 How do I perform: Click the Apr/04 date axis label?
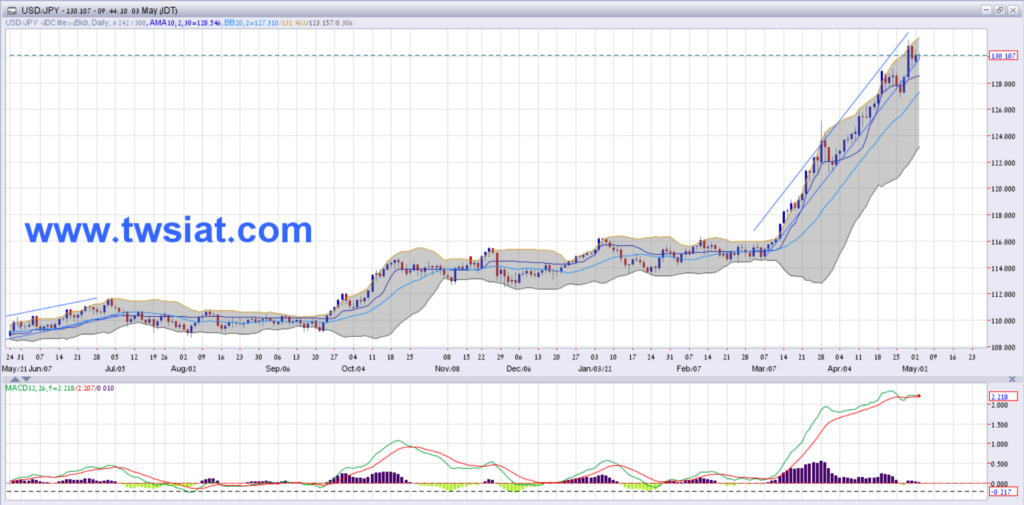pyautogui.click(x=841, y=369)
